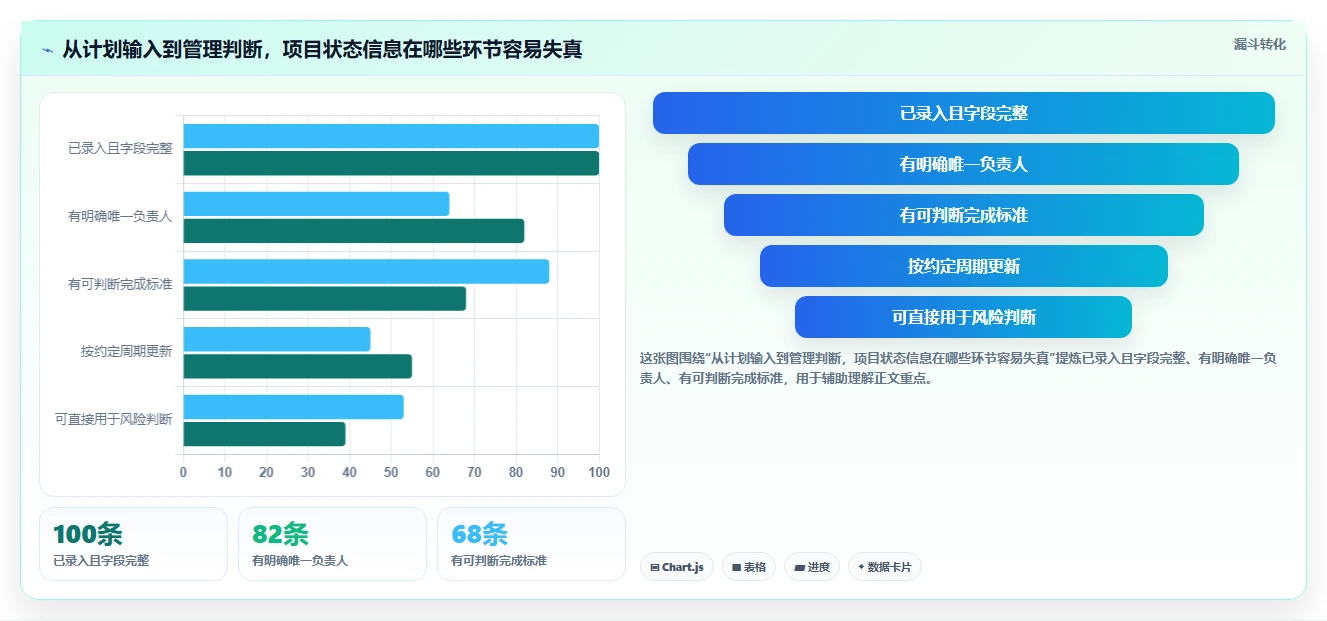The height and width of the screenshot is (621, 1327).
Task: Click light blue bar for 已录入且字段完整
Action: pyautogui.click(x=391, y=136)
